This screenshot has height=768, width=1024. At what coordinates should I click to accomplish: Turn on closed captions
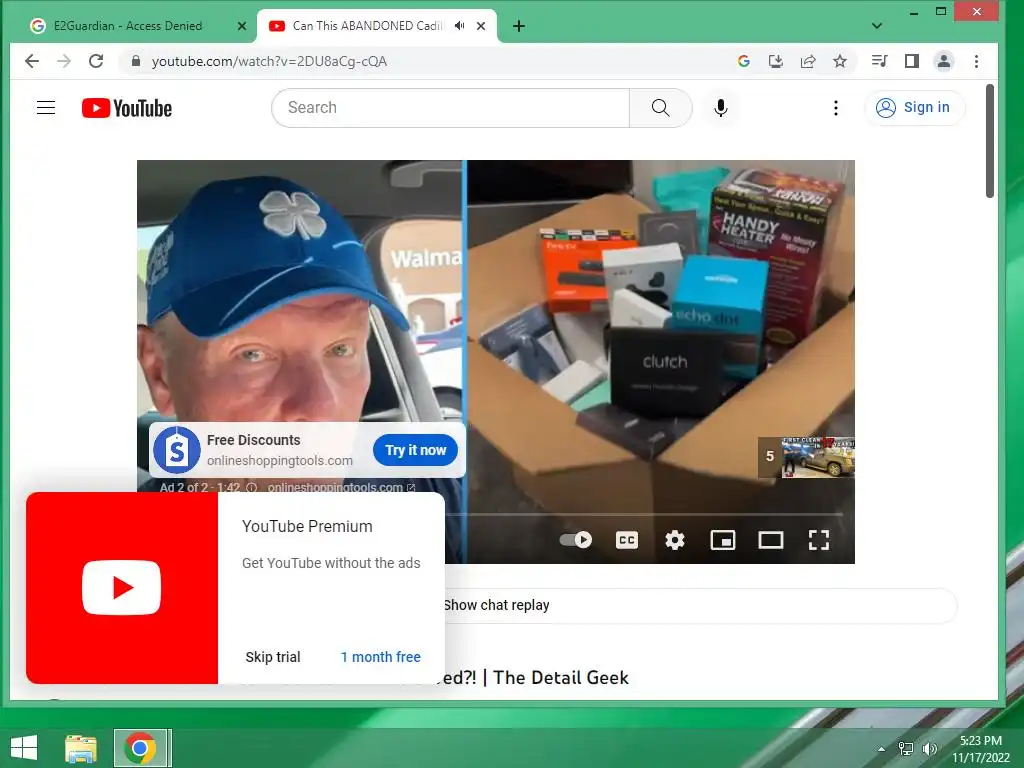tap(627, 540)
